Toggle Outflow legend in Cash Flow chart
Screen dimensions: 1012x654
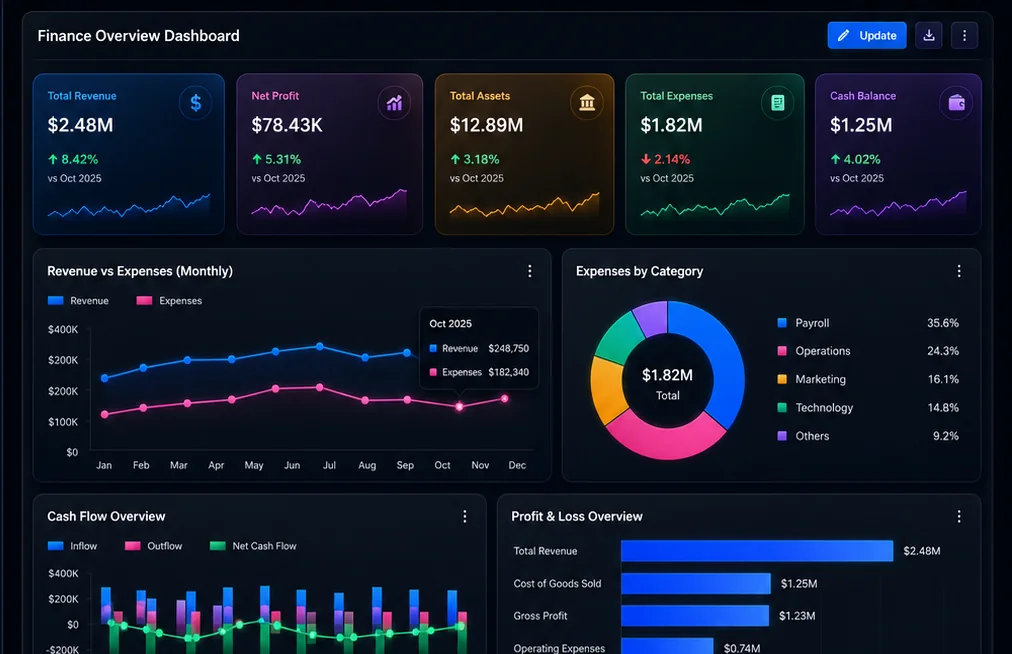point(154,546)
